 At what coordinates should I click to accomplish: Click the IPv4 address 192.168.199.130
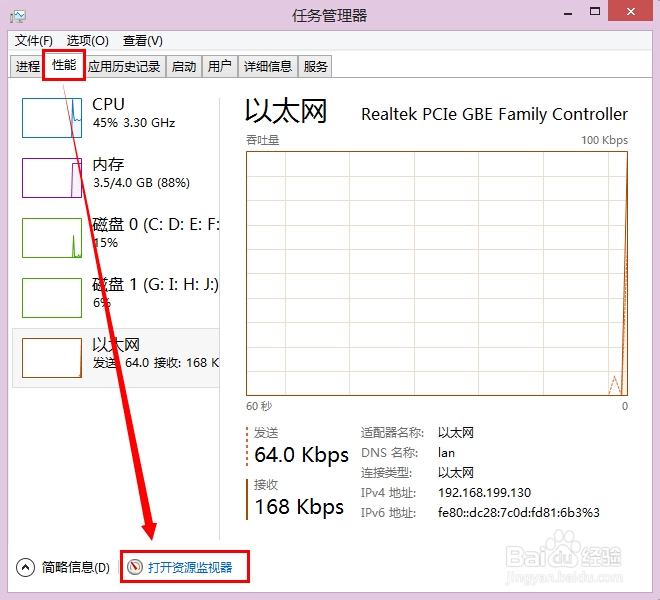tap(484, 493)
